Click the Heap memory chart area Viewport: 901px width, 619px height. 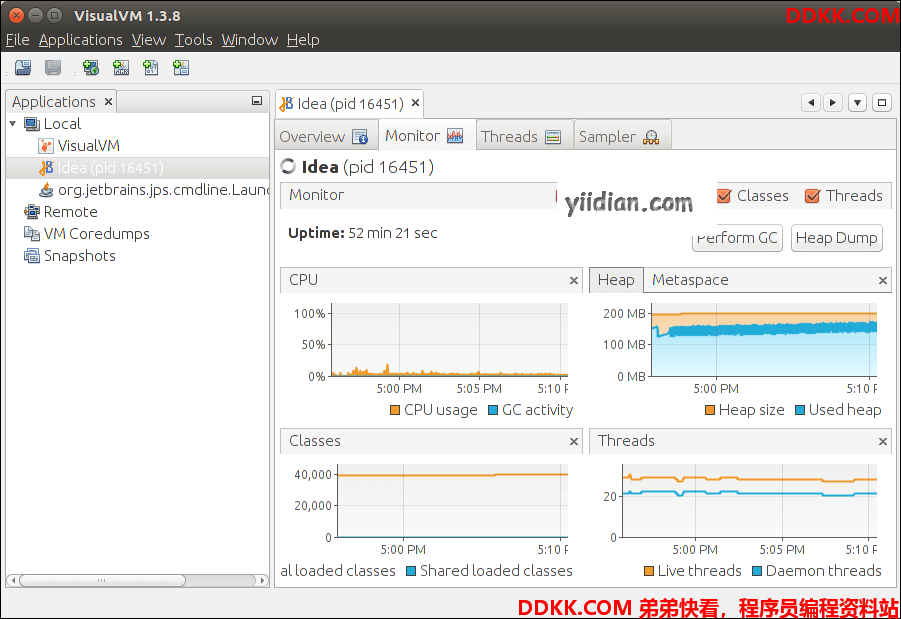[764, 340]
